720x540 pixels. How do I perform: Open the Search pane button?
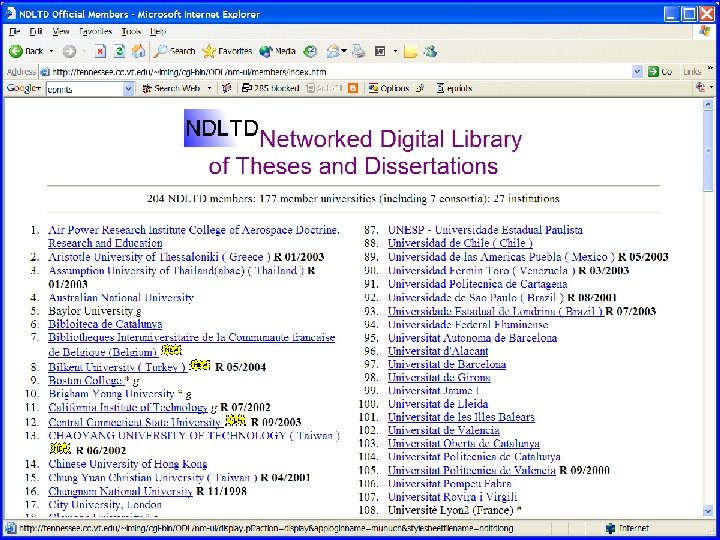[174, 51]
